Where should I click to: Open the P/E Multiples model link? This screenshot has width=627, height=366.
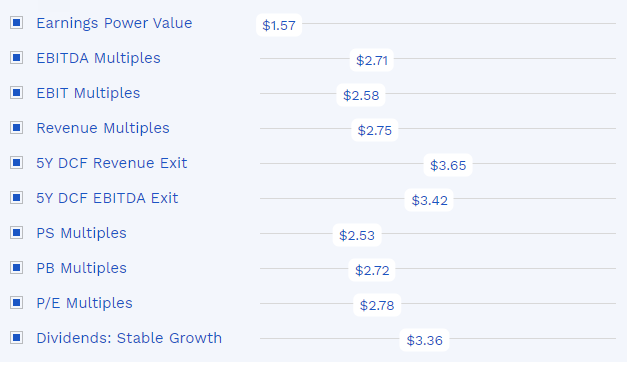point(84,303)
